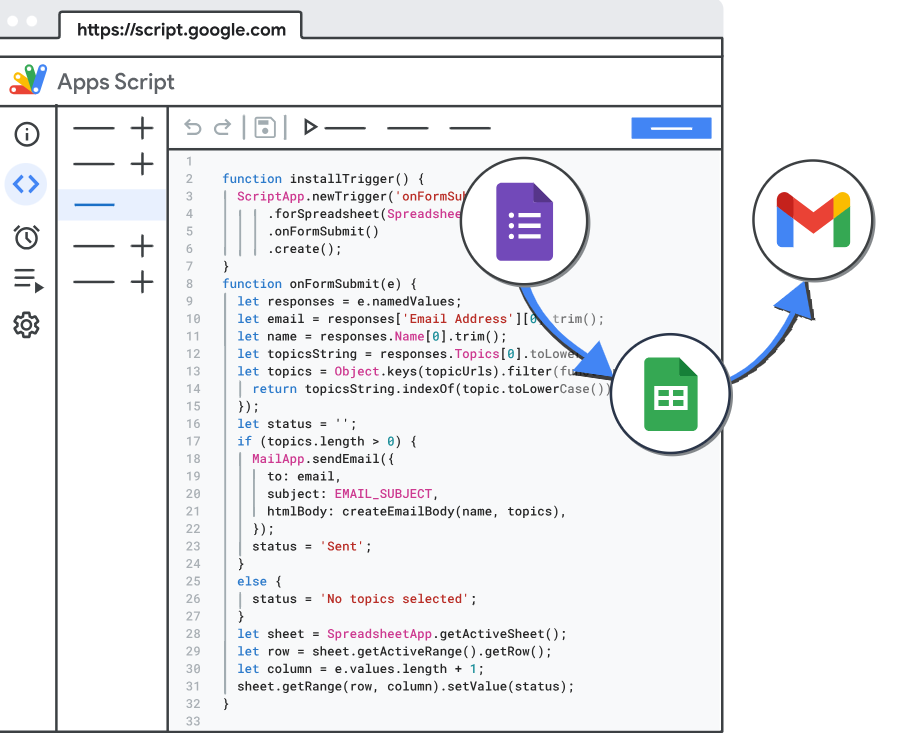The height and width of the screenshot is (744, 905).
Task: Click the Undo arrow in editor toolbar
Action: (193, 127)
